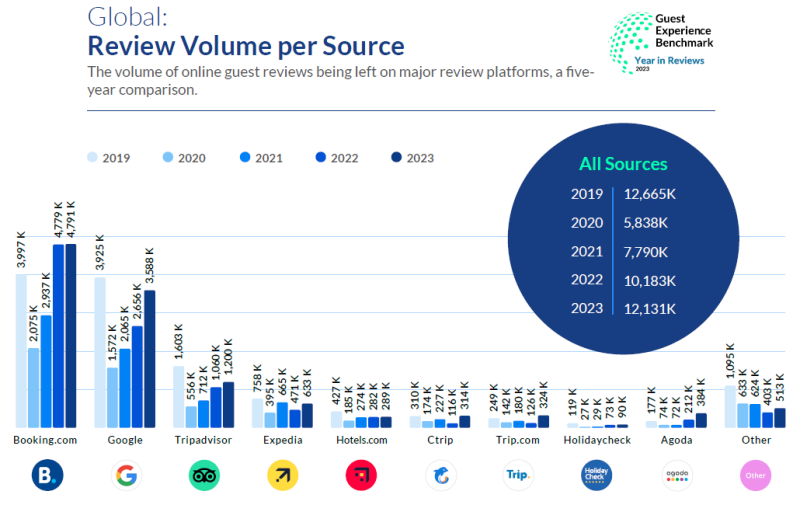The image size is (800, 505).
Task: Click the Agoda logo icon
Action: click(x=677, y=475)
